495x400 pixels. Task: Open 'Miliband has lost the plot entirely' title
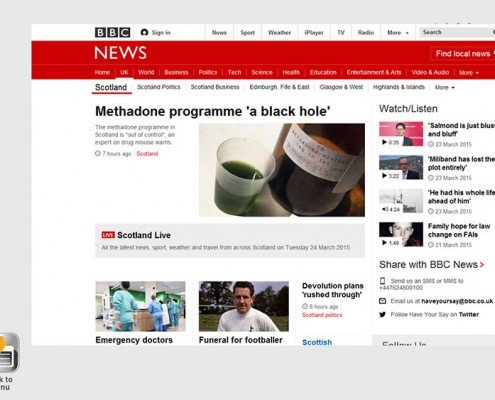tap(461, 163)
